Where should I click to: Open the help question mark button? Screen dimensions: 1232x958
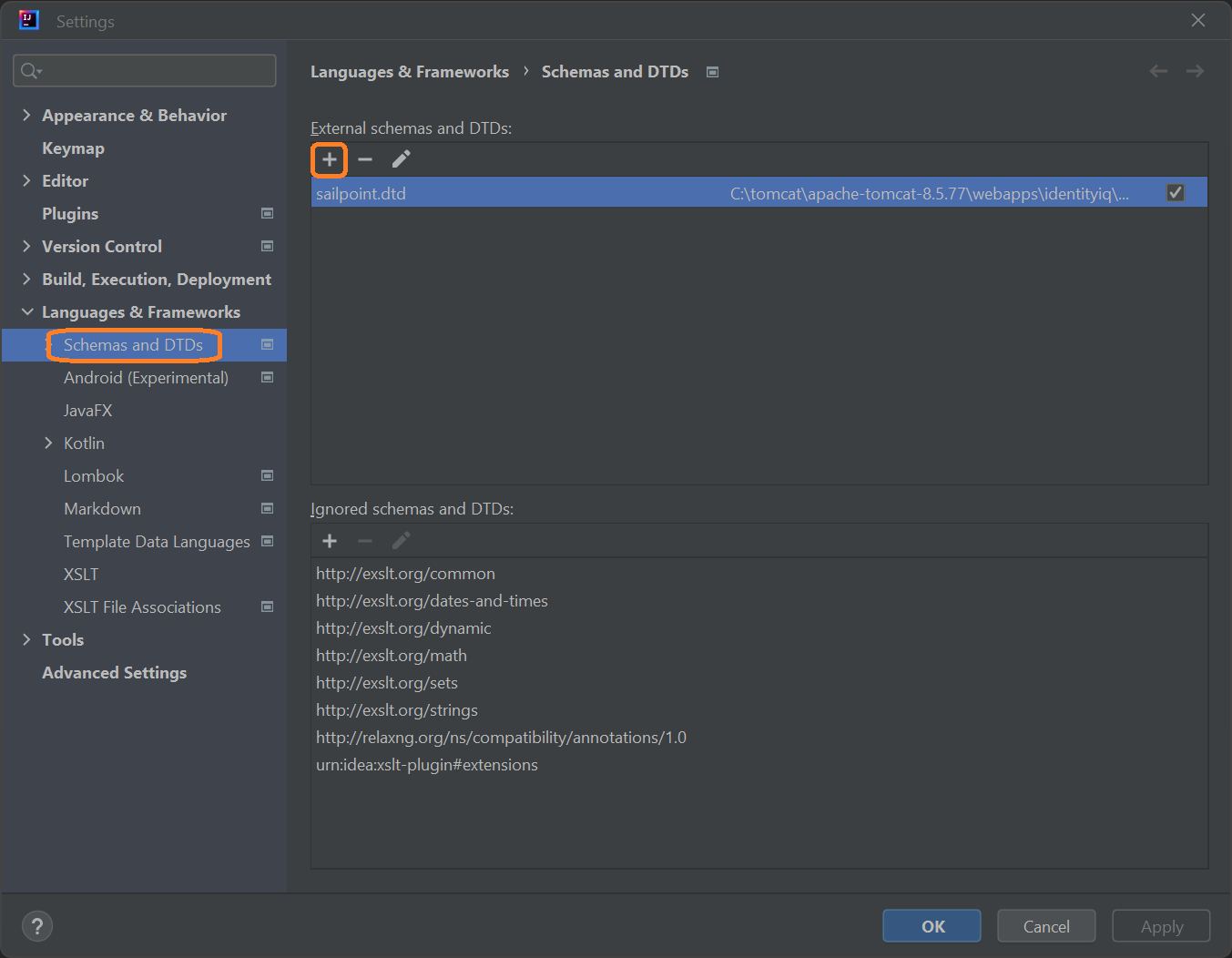pos(37,926)
